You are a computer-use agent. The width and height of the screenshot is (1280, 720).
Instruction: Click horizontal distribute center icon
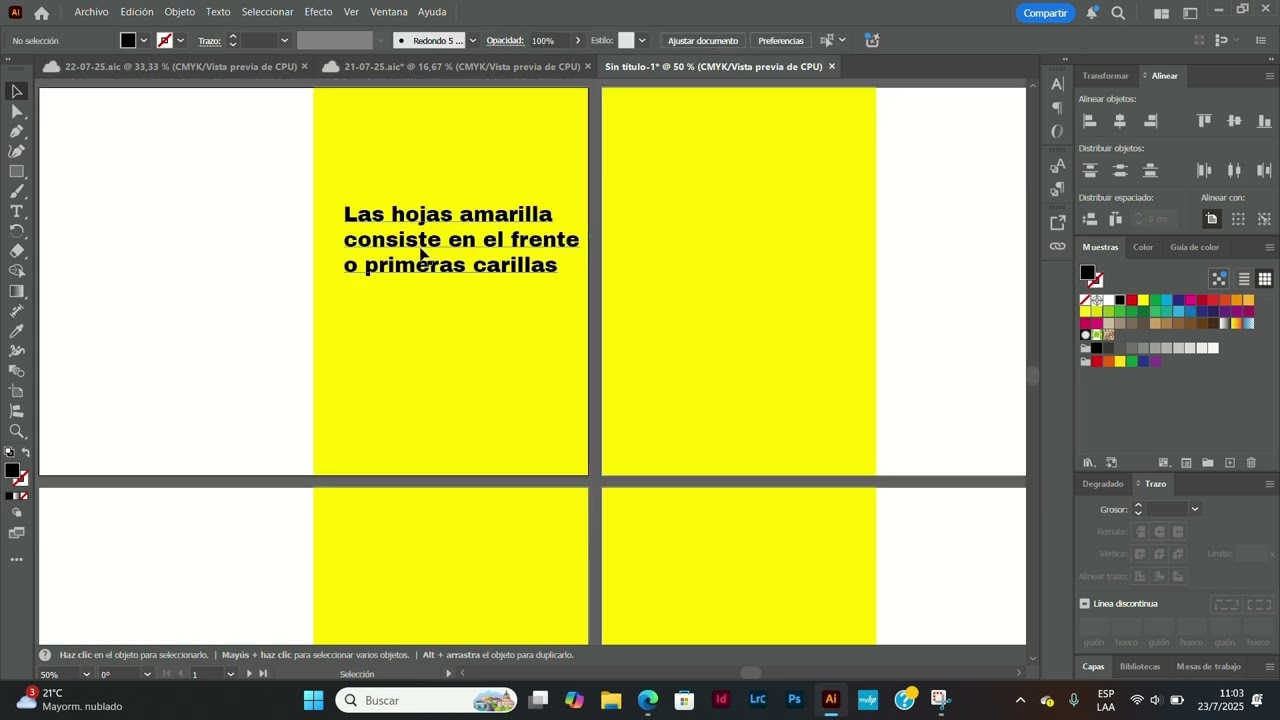[1234, 170]
